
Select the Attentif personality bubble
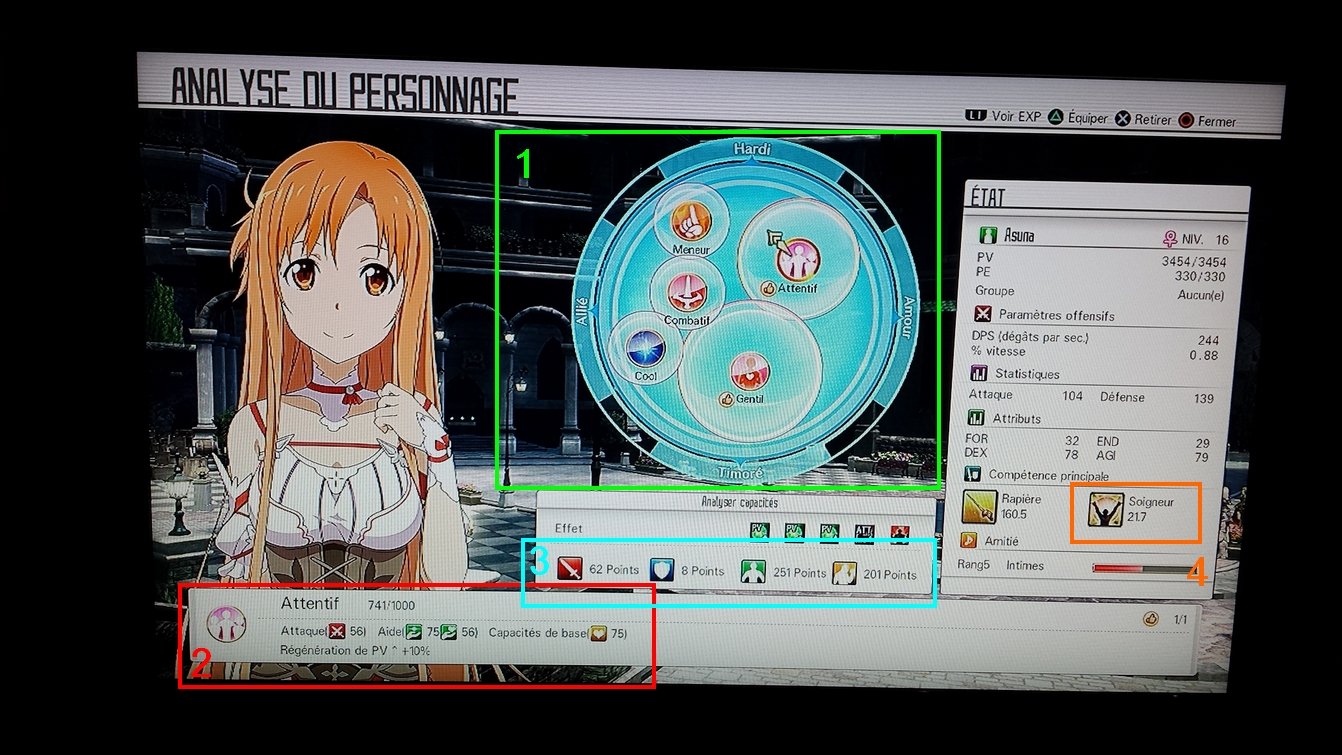(x=797, y=259)
